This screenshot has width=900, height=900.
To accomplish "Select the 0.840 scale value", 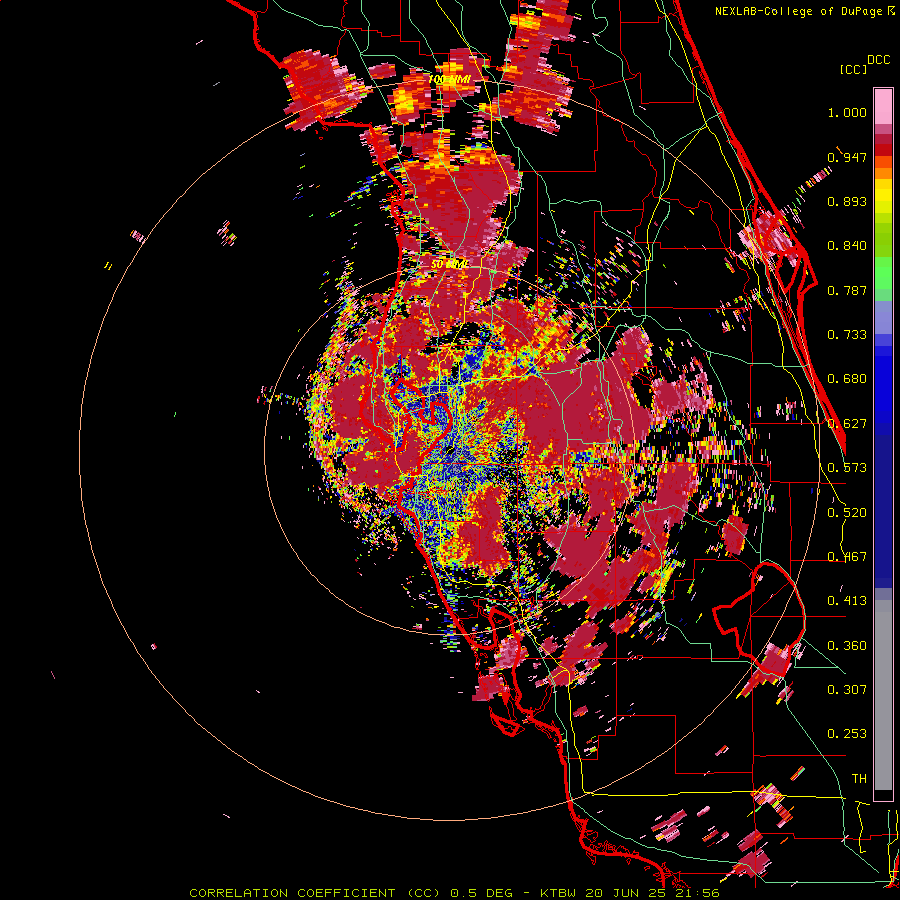I will [847, 246].
